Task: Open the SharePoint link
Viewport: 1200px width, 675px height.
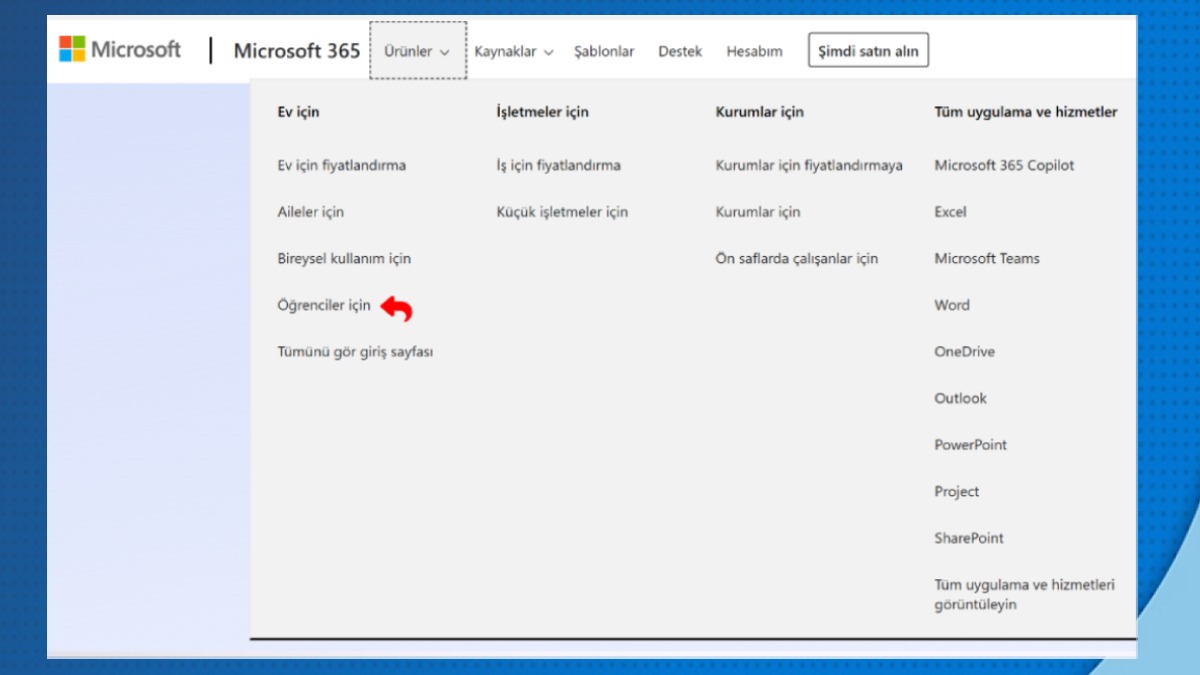Action: click(969, 538)
